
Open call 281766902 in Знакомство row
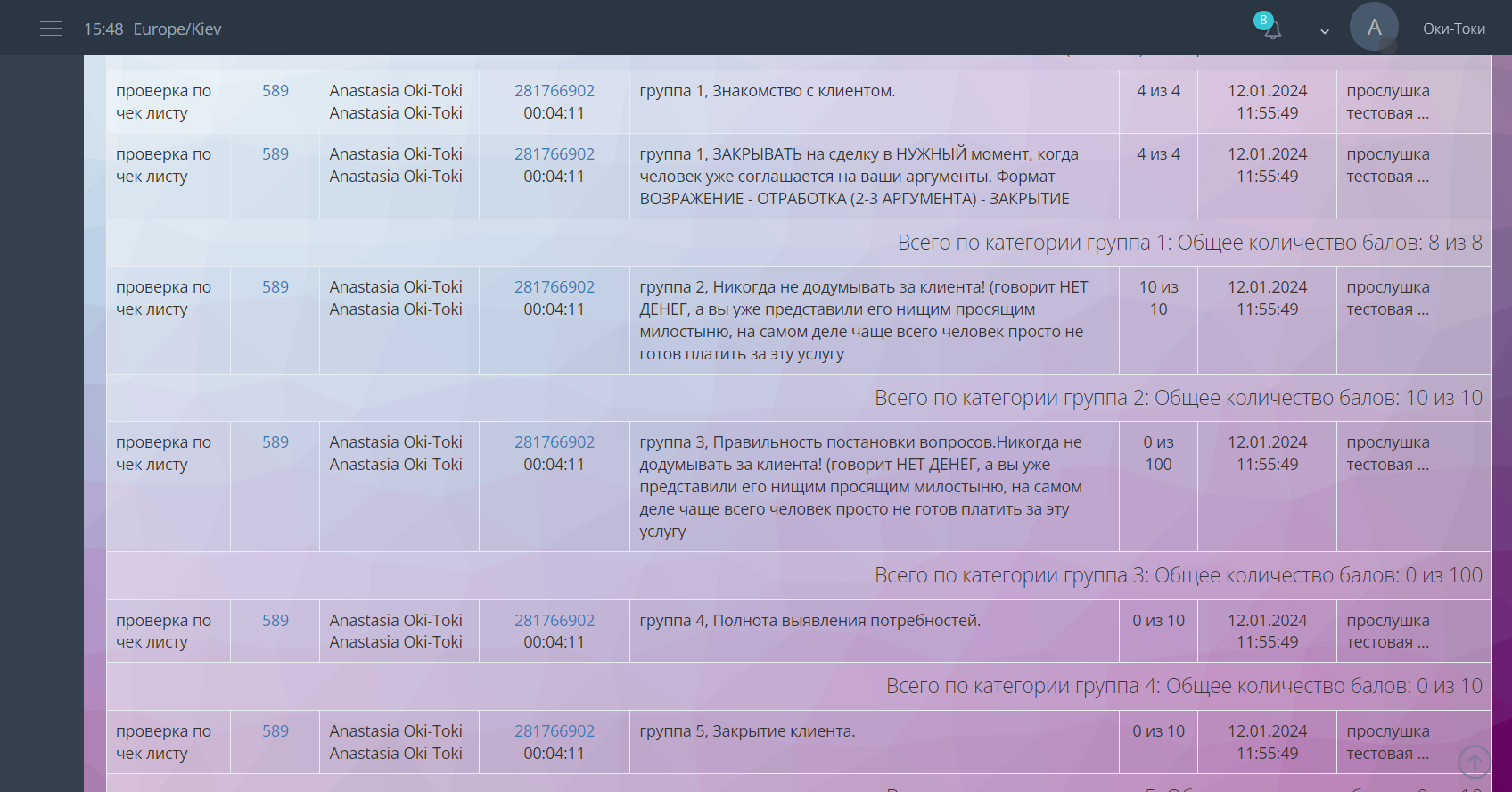point(555,91)
